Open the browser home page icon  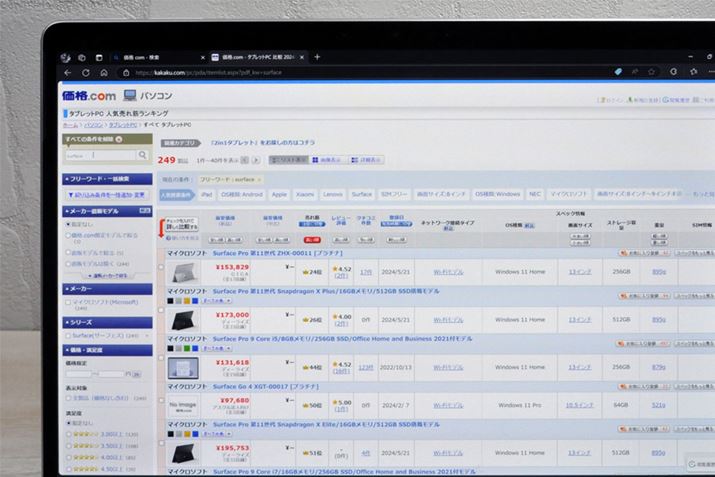point(104,73)
